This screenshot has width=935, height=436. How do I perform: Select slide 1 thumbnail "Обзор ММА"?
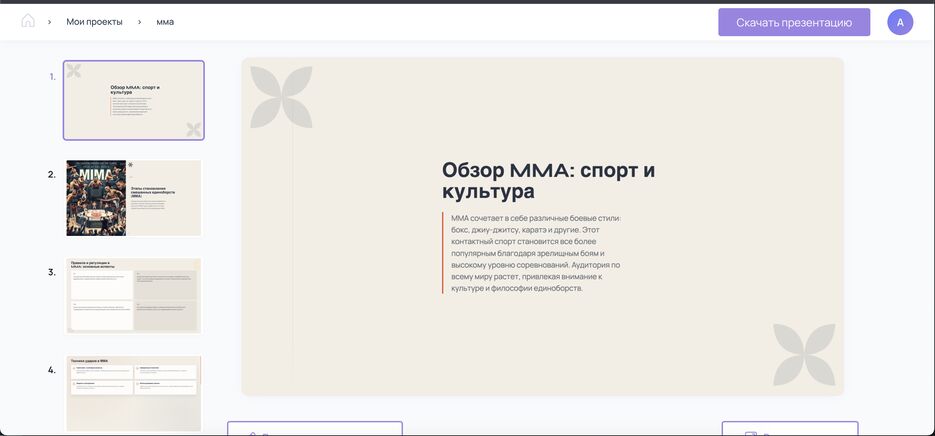pyautogui.click(x=134, y=100)
